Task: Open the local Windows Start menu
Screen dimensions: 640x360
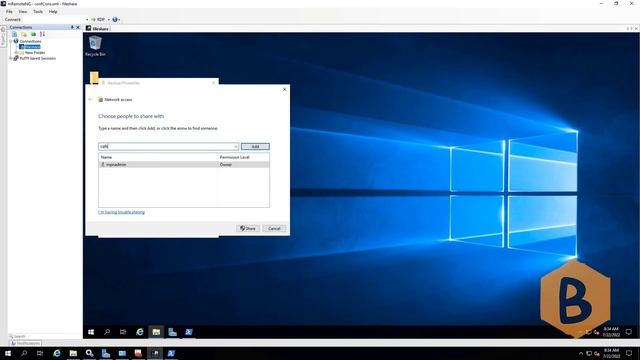Action: pyautogui.click(x=8, y=353)
